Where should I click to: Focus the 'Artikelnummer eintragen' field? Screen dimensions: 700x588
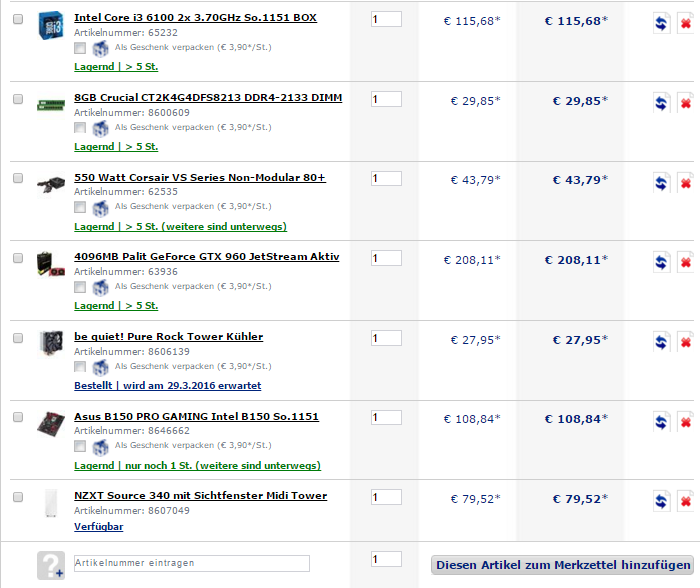click(192, 563)
